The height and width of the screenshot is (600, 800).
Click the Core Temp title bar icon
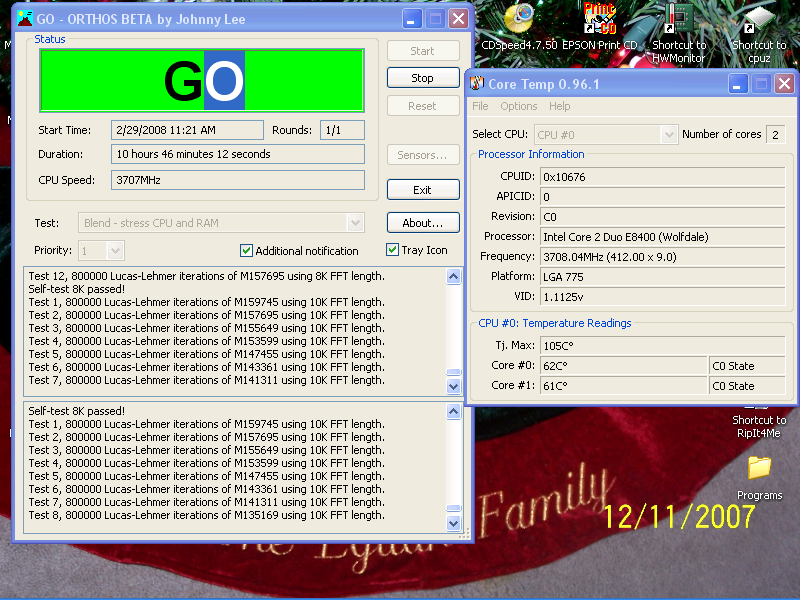point(477,83)
